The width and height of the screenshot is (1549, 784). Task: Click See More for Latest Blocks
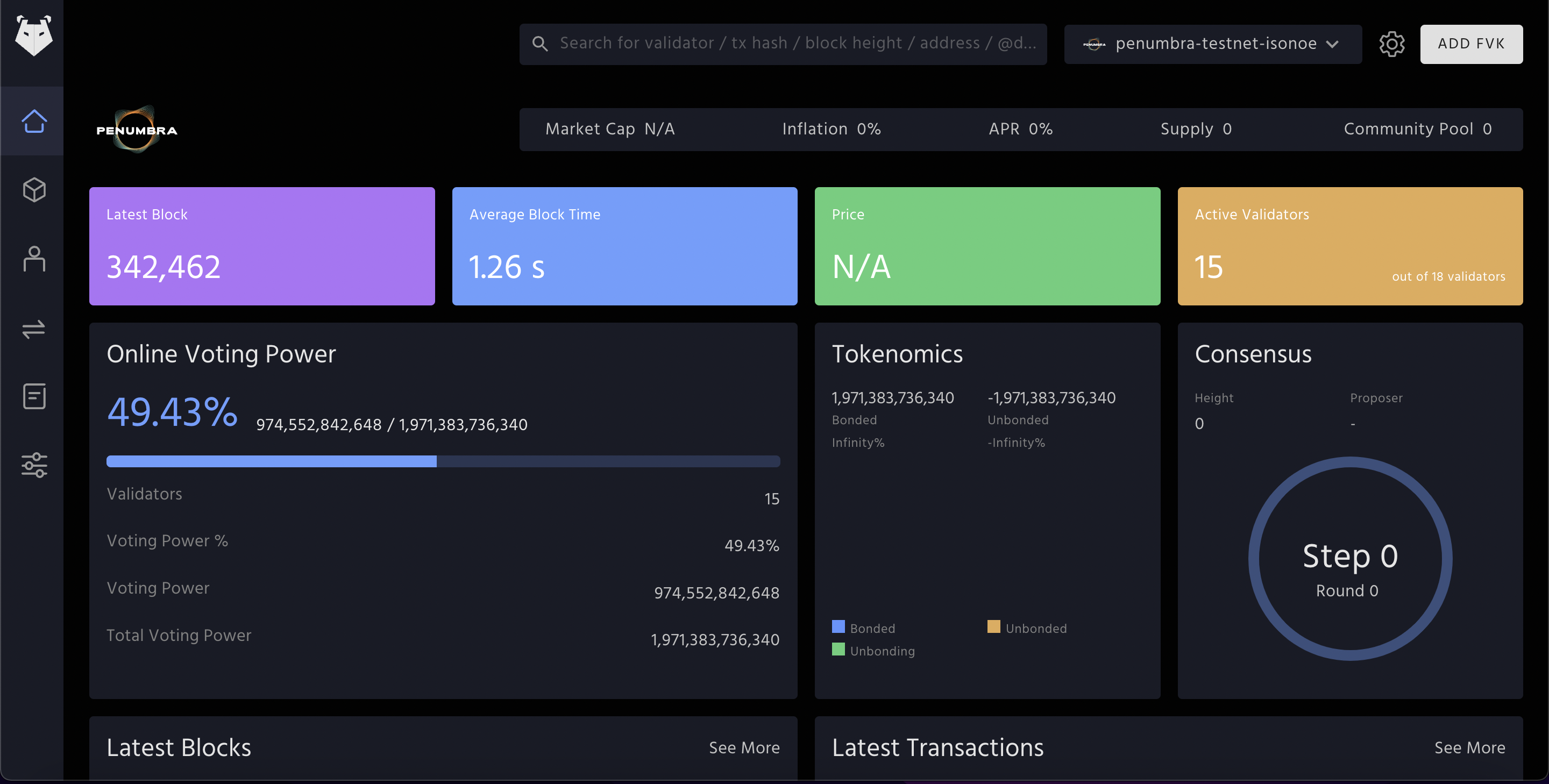[x=744, y=747]
